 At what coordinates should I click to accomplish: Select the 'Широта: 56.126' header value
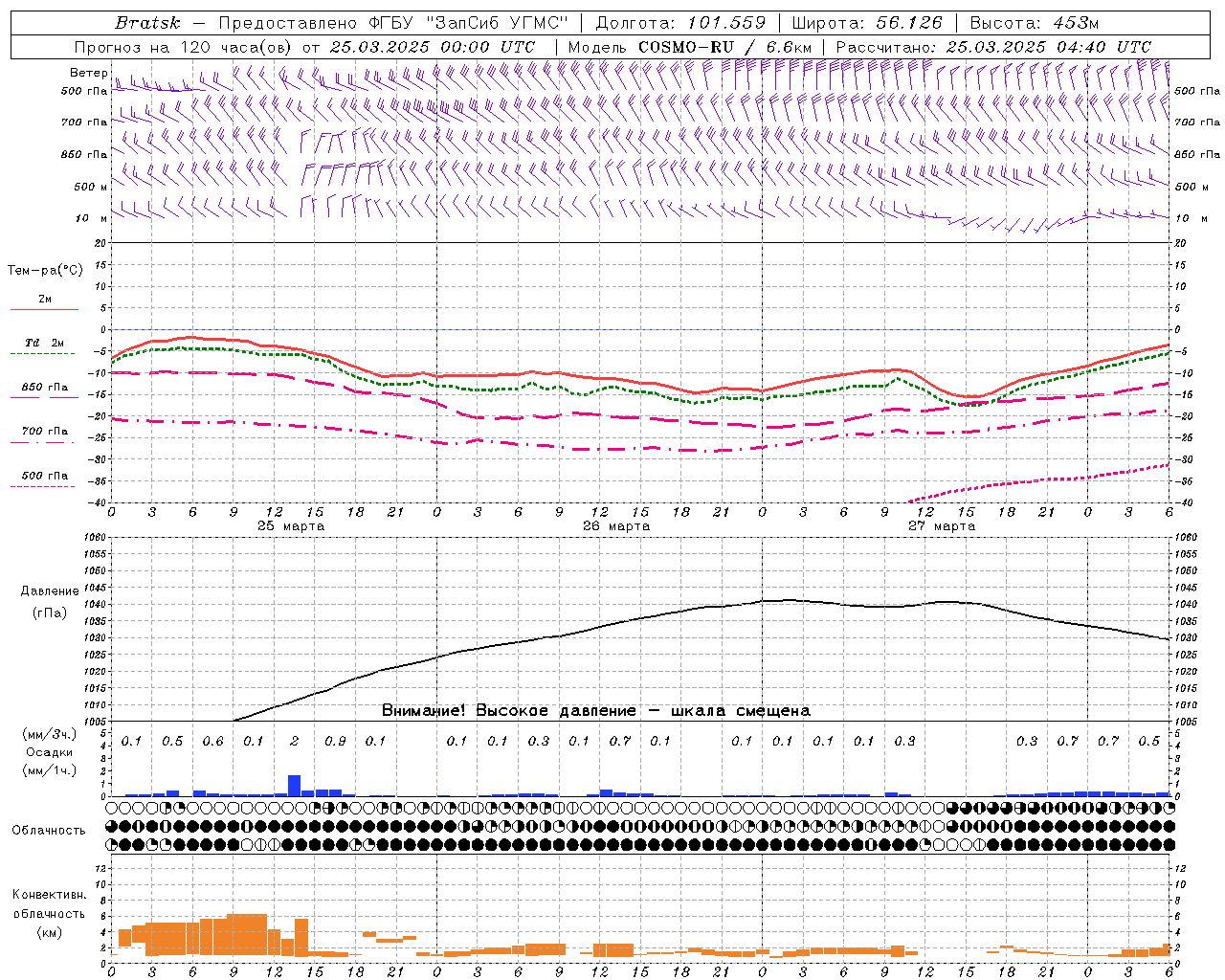tap(867, 23)
